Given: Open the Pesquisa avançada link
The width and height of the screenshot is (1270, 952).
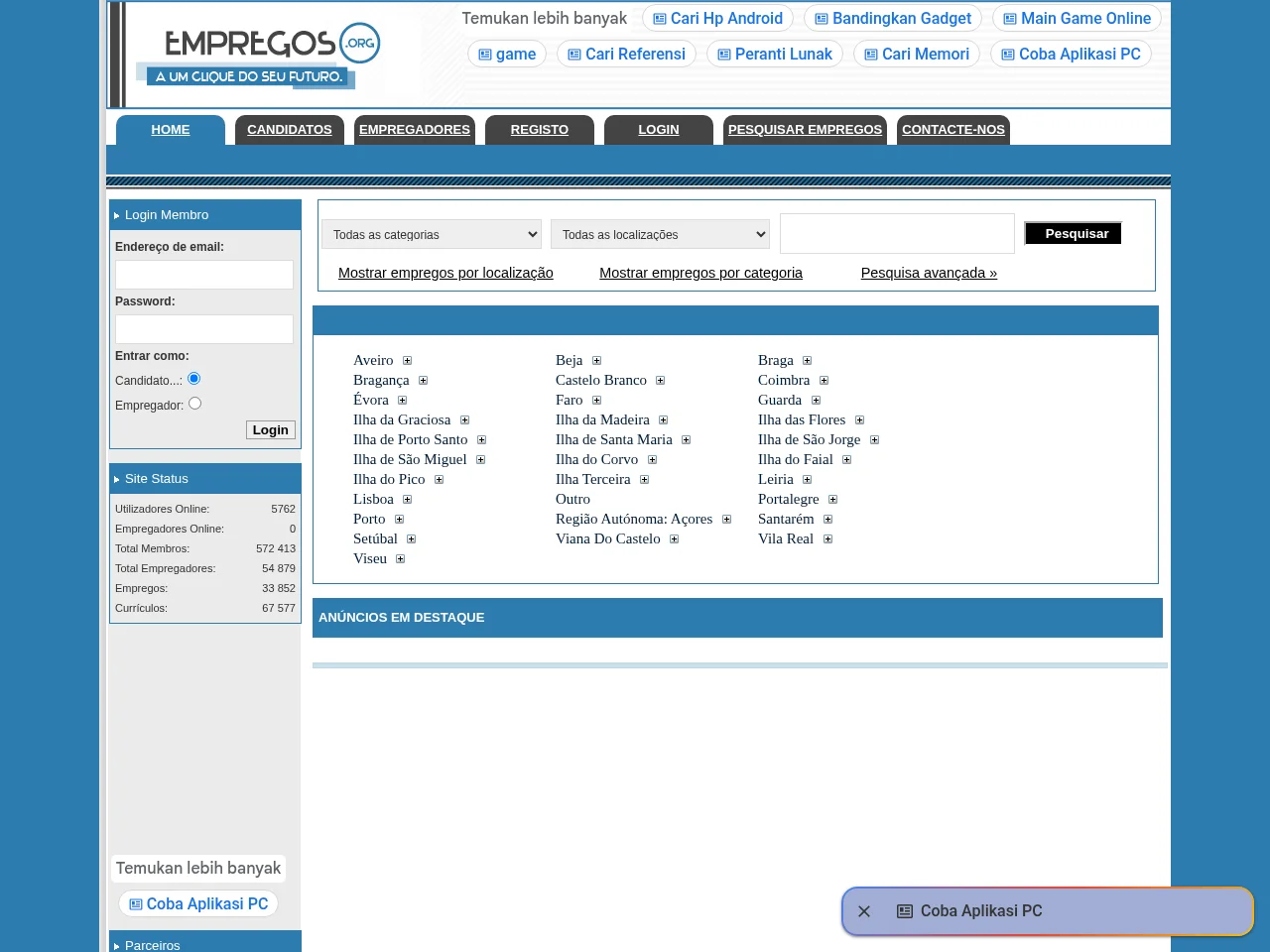Looking at the screenshot, I should [929, 273].
